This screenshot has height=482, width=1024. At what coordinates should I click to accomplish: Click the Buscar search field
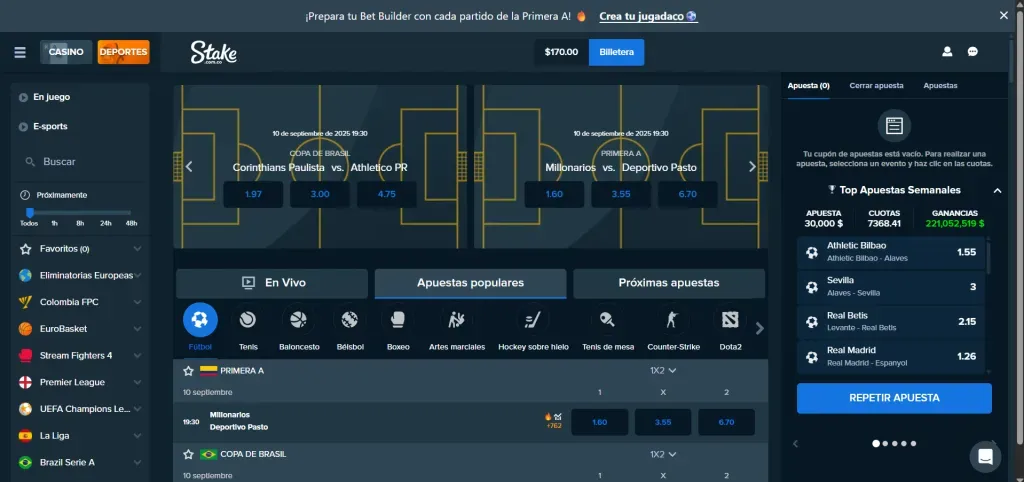(80, 161)
